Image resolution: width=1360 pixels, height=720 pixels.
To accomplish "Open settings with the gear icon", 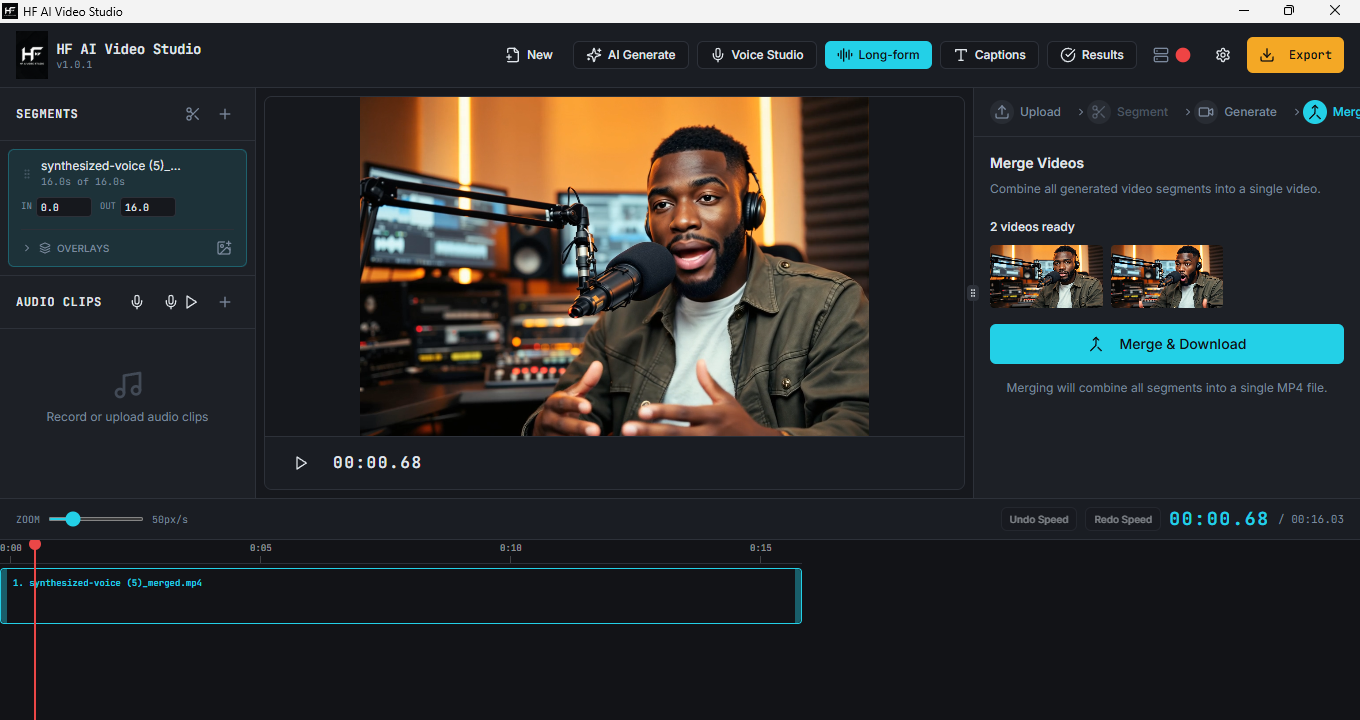I will point(1222,55).
